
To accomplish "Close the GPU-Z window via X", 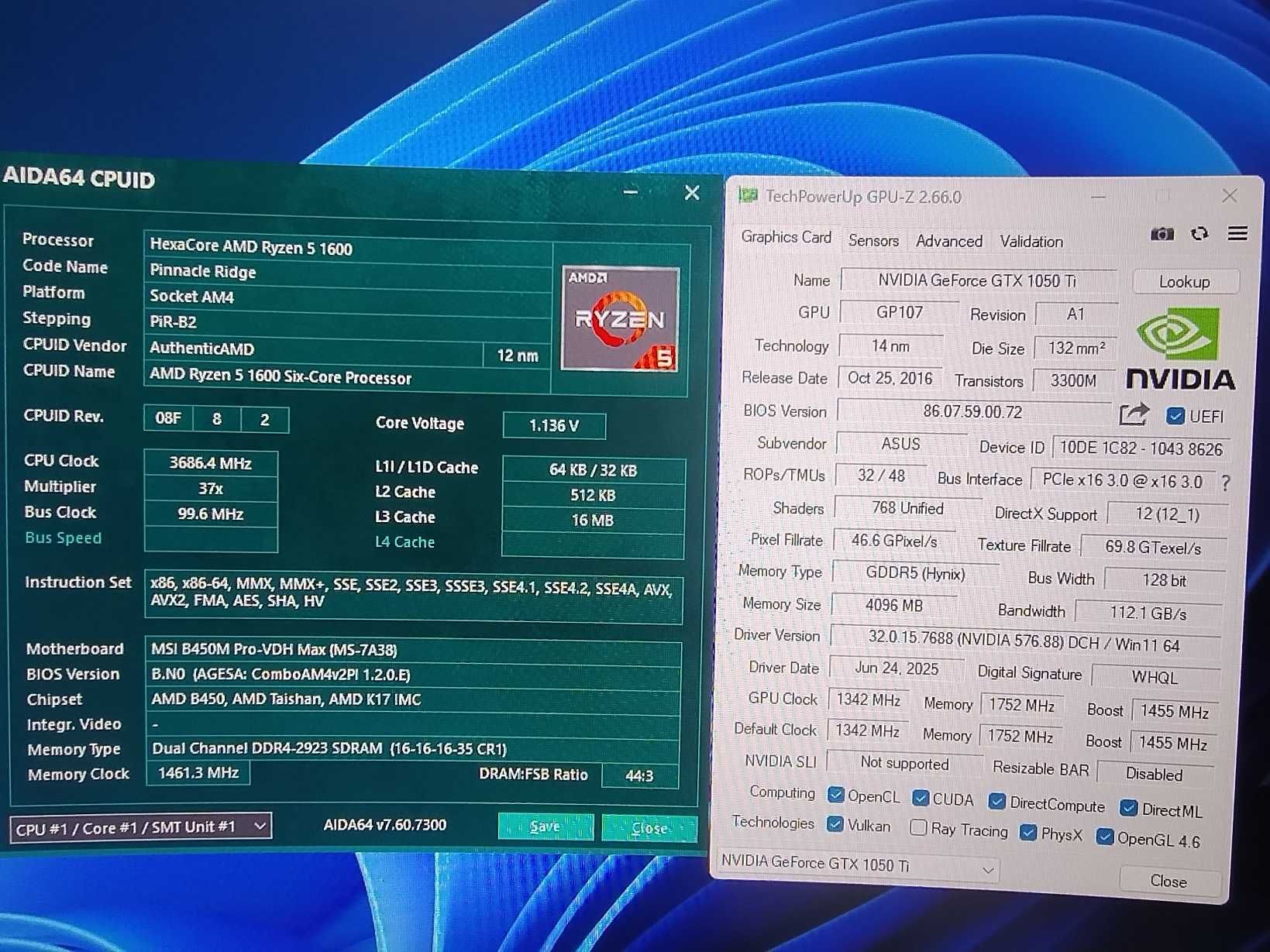I will coord(1229,196).
